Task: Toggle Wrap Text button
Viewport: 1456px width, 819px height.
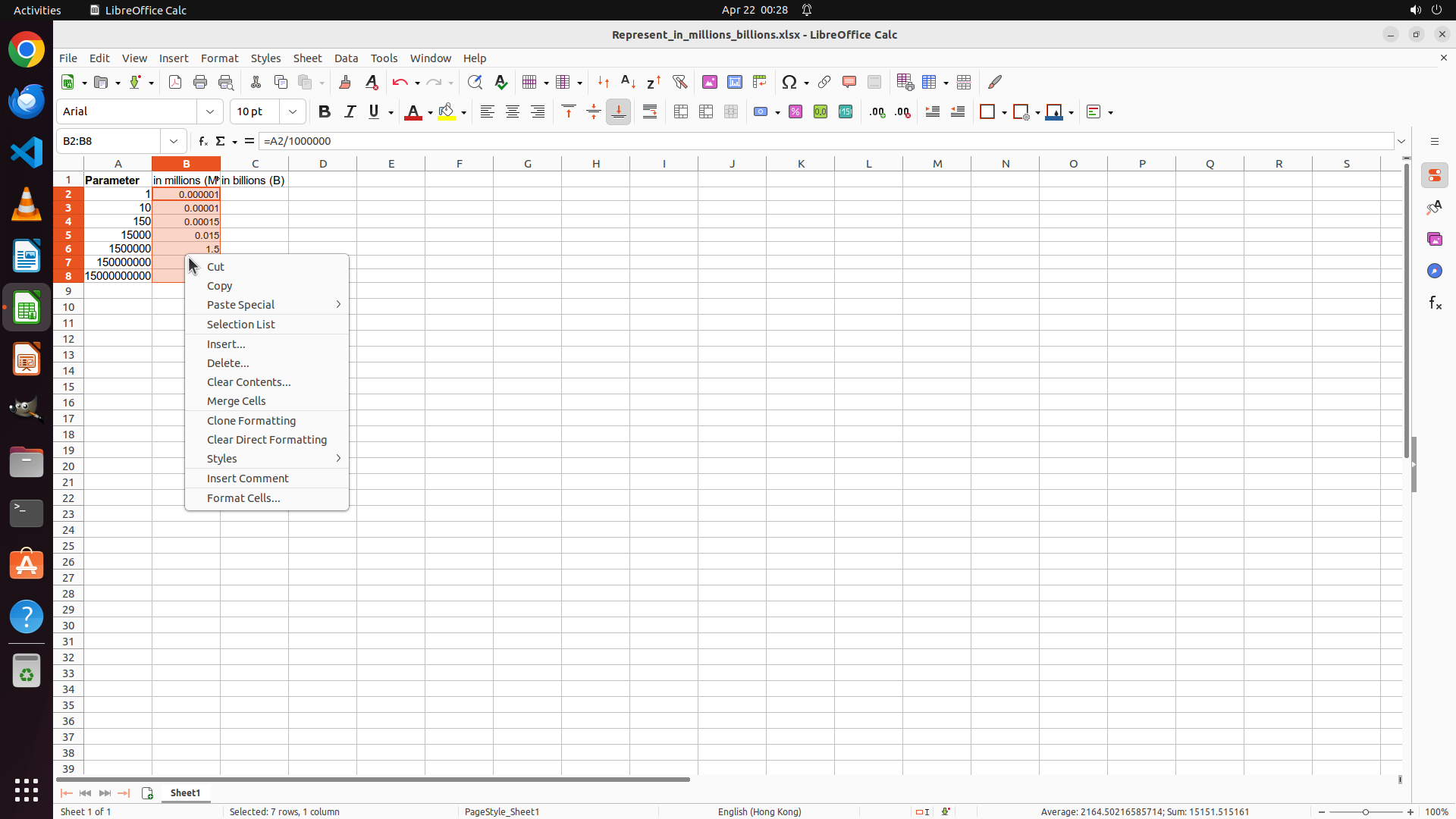Action: click(x=650, y=112)
